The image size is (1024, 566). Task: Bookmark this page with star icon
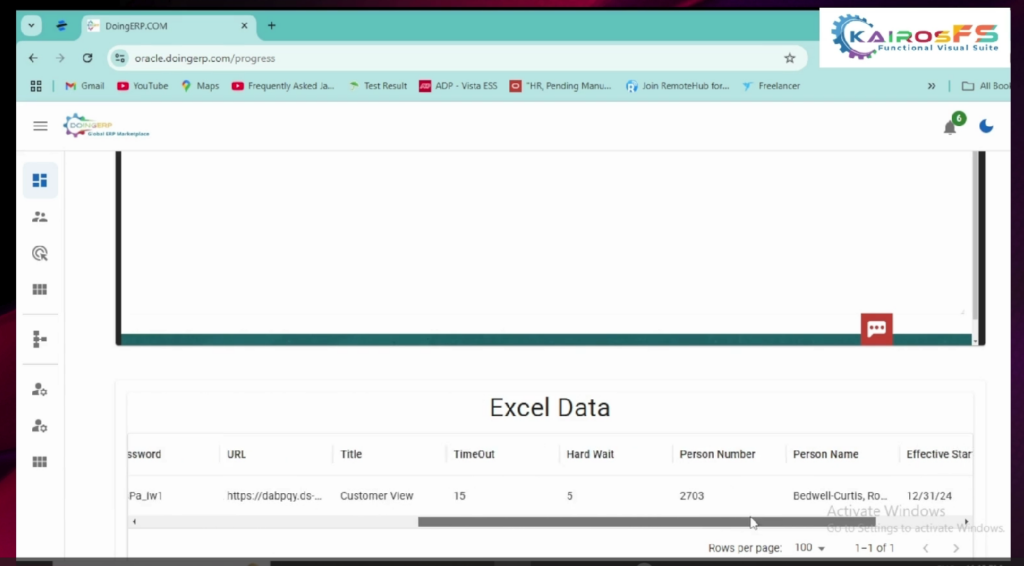click(x=789, y=58)
